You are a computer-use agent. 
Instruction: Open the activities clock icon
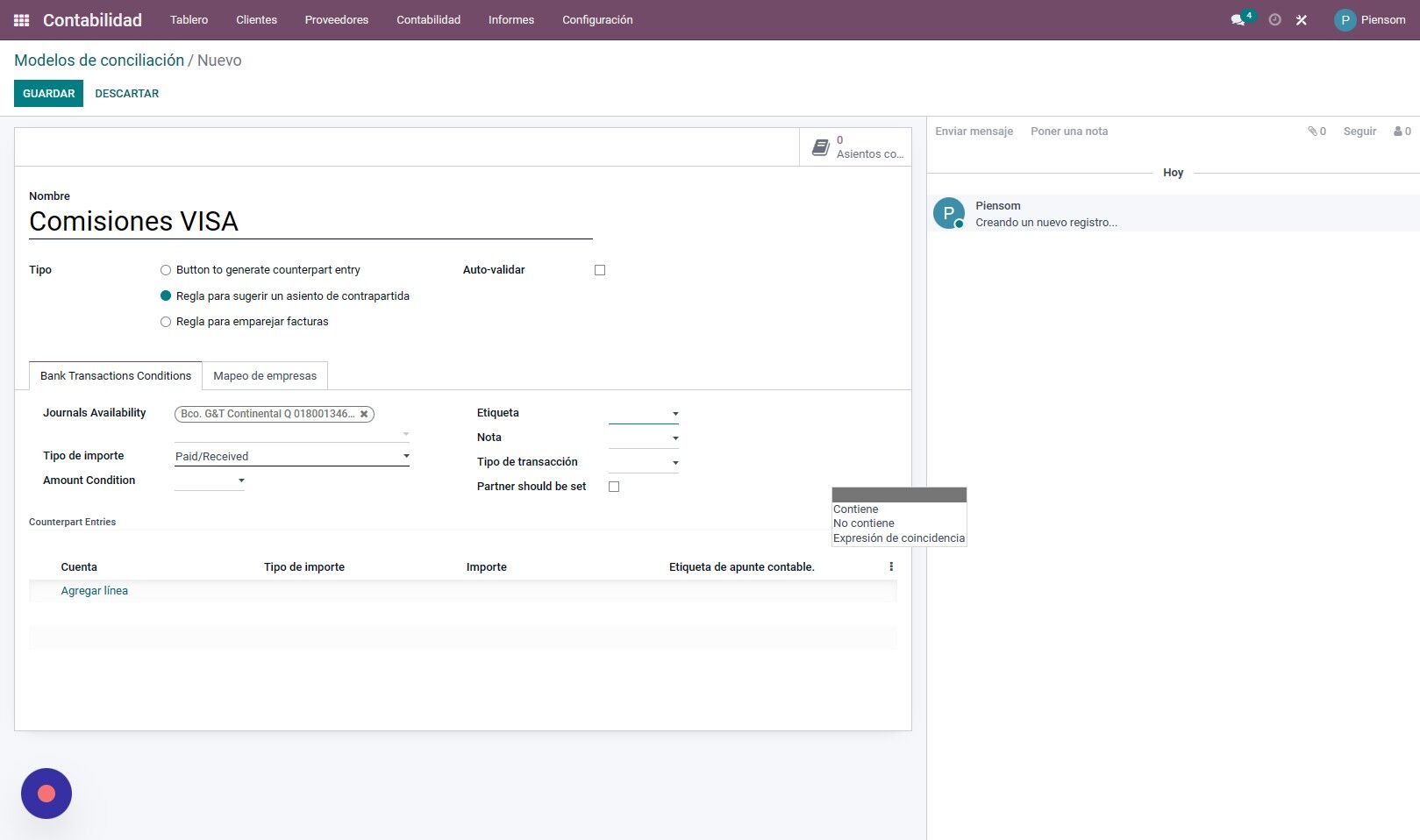tap(1275, 20)
